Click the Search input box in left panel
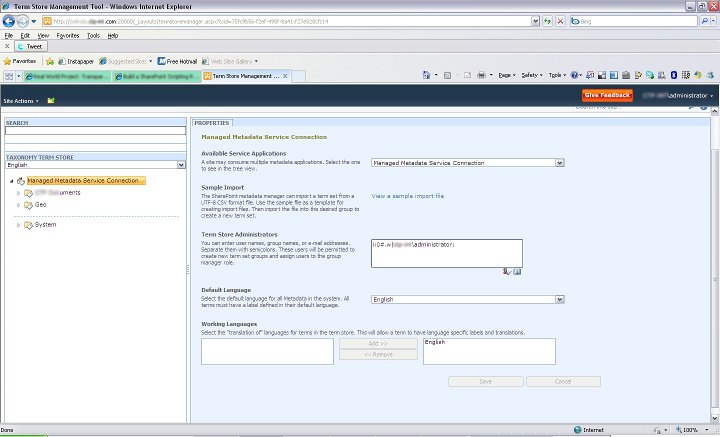Viewport: 720px width, 437px height. tap(96, 131)
